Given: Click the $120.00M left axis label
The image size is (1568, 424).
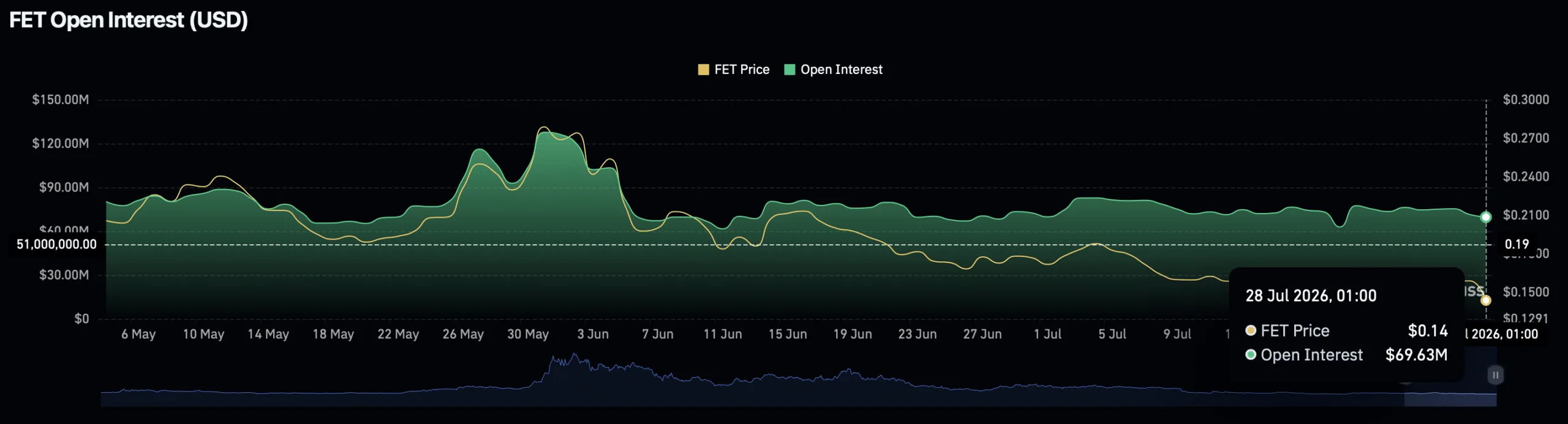Looking at the screenshot, I should (x=61, y=143).
